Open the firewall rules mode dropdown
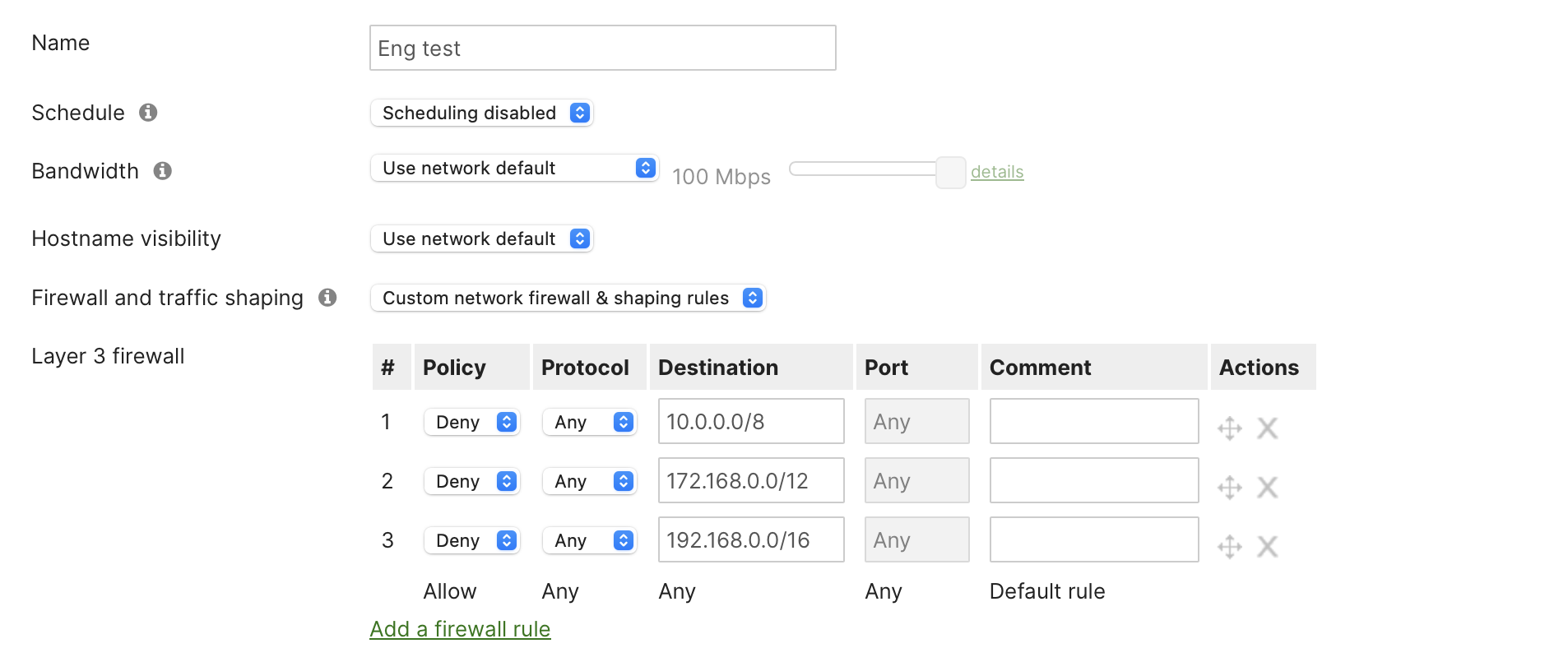1568x648 pixels. click(x=568, y=298)
